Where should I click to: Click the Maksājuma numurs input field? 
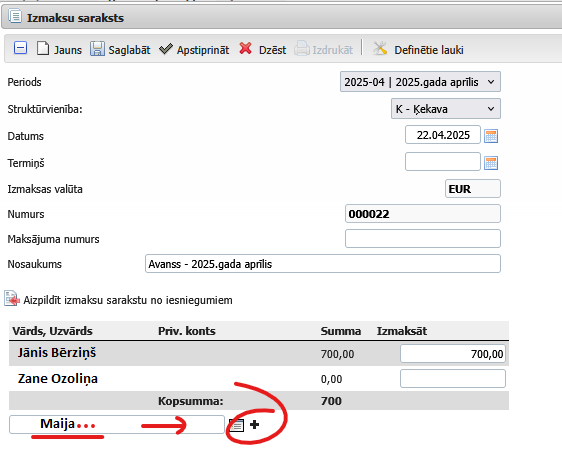(x=423, y=239)
